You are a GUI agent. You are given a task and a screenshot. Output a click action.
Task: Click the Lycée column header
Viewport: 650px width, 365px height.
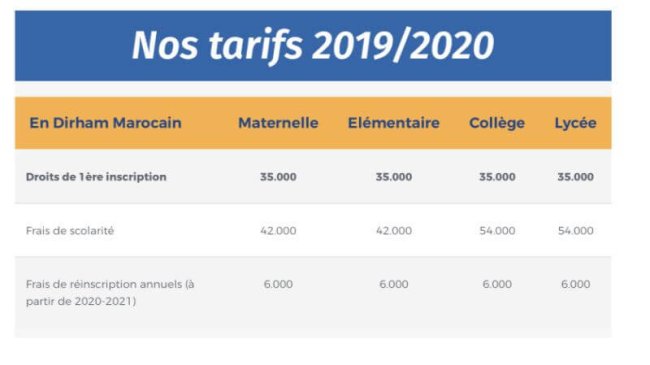pos(575,123)
